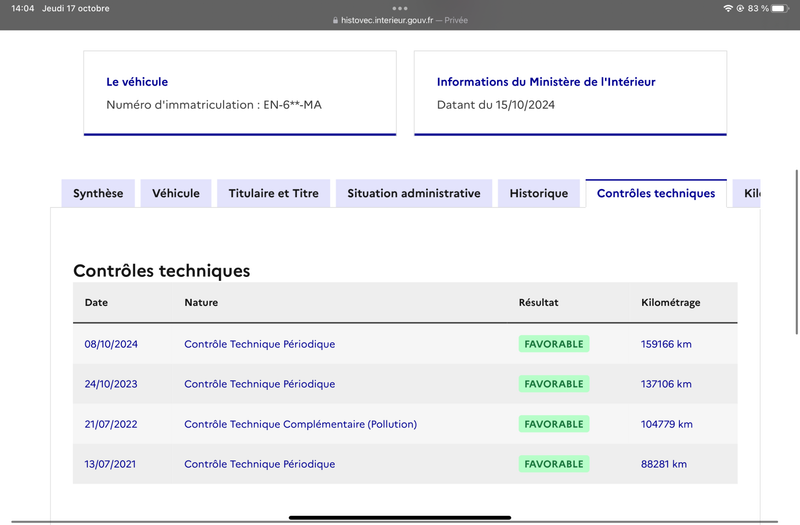
Task: Open the three-dot multitasking menu
Action: click(x=400, y=8)
